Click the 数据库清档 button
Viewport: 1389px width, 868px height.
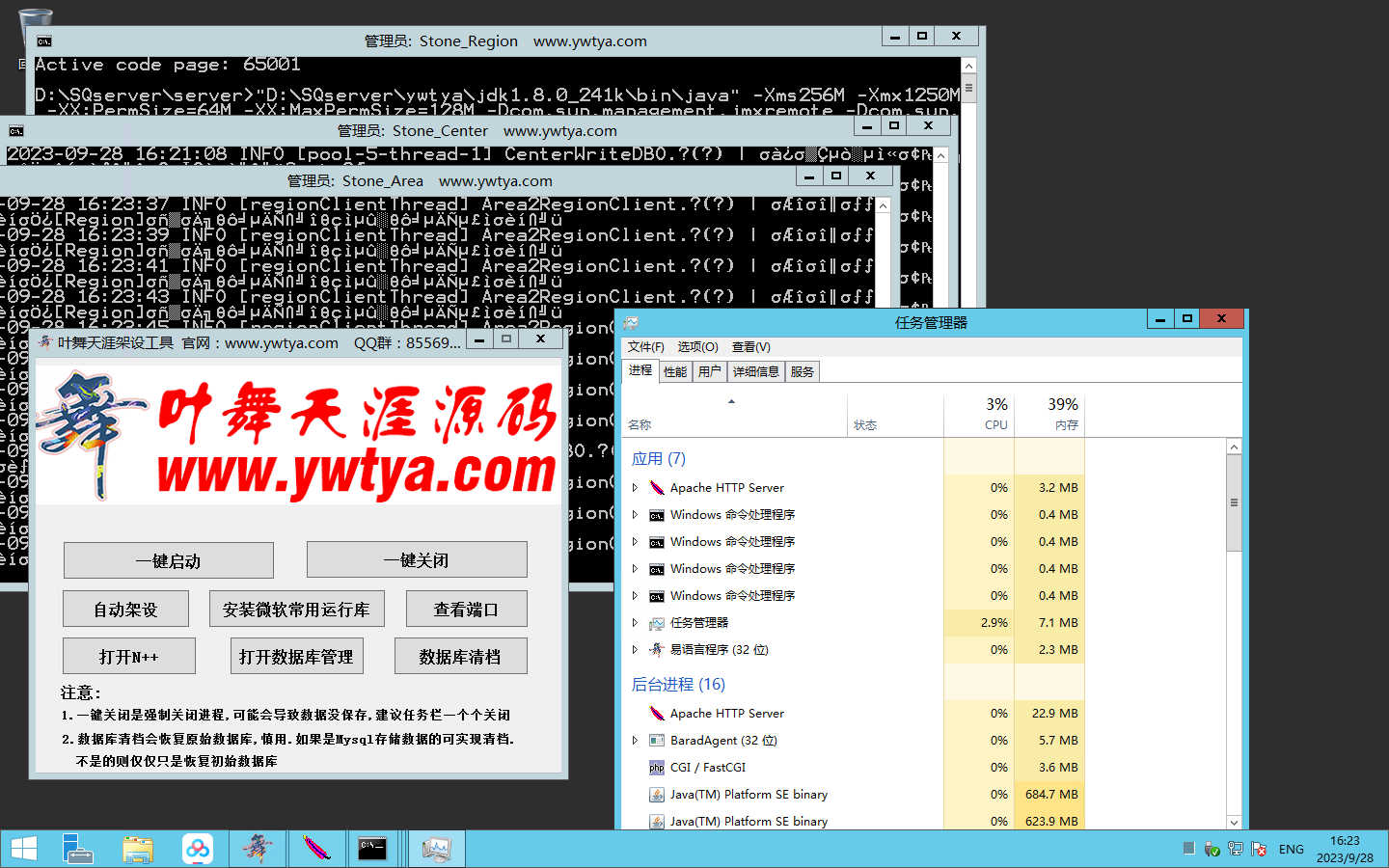[x=460, y=657]
